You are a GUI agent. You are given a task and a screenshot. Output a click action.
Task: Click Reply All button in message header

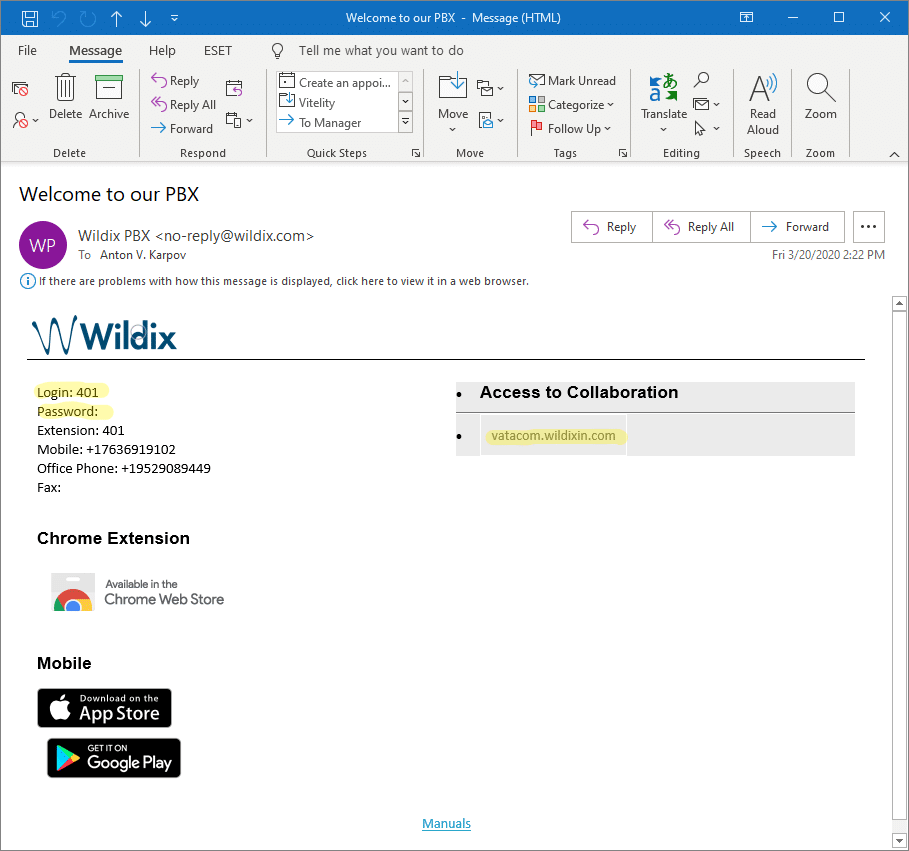pyautogui.click(x=701, y=227)
